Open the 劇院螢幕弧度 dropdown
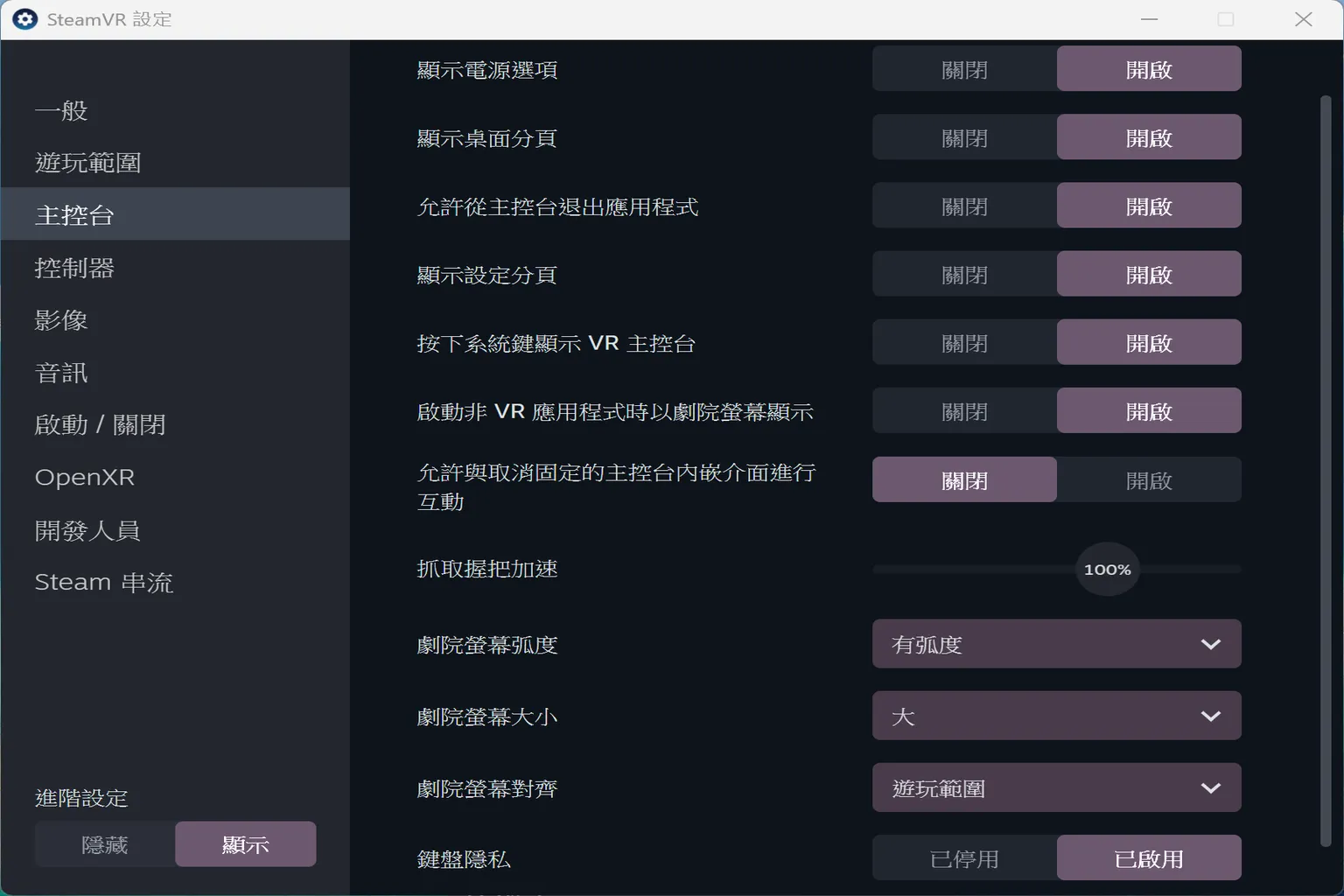1344x896 pixels. [x=1056, y=643]
